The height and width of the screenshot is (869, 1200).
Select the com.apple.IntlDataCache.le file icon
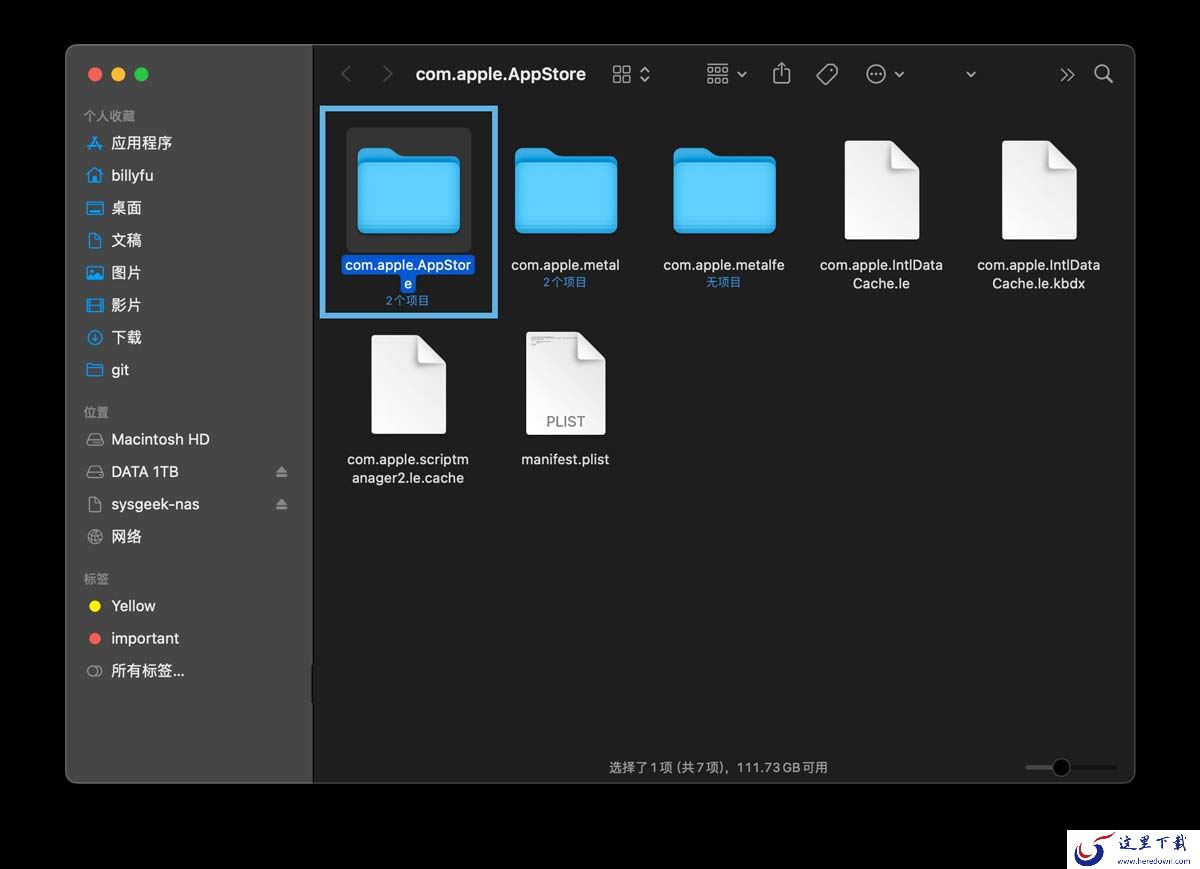click(881, 190)
